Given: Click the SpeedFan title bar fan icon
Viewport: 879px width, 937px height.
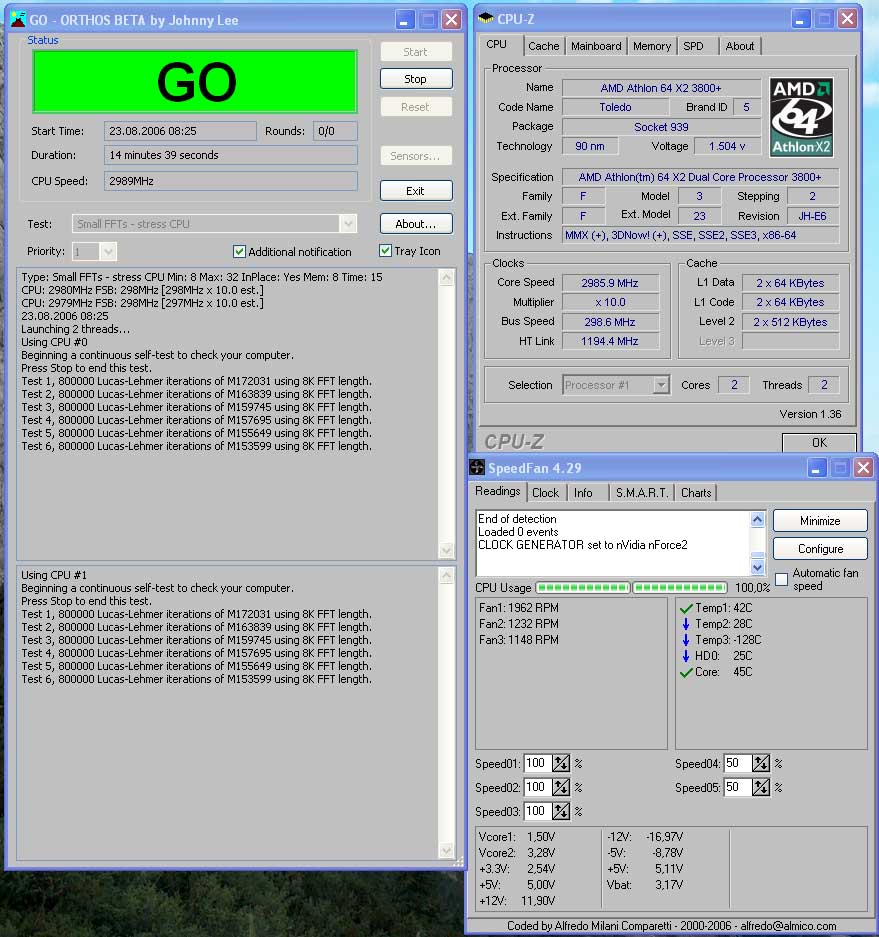Looking at the screenshot, I should (x=477, y=467).
